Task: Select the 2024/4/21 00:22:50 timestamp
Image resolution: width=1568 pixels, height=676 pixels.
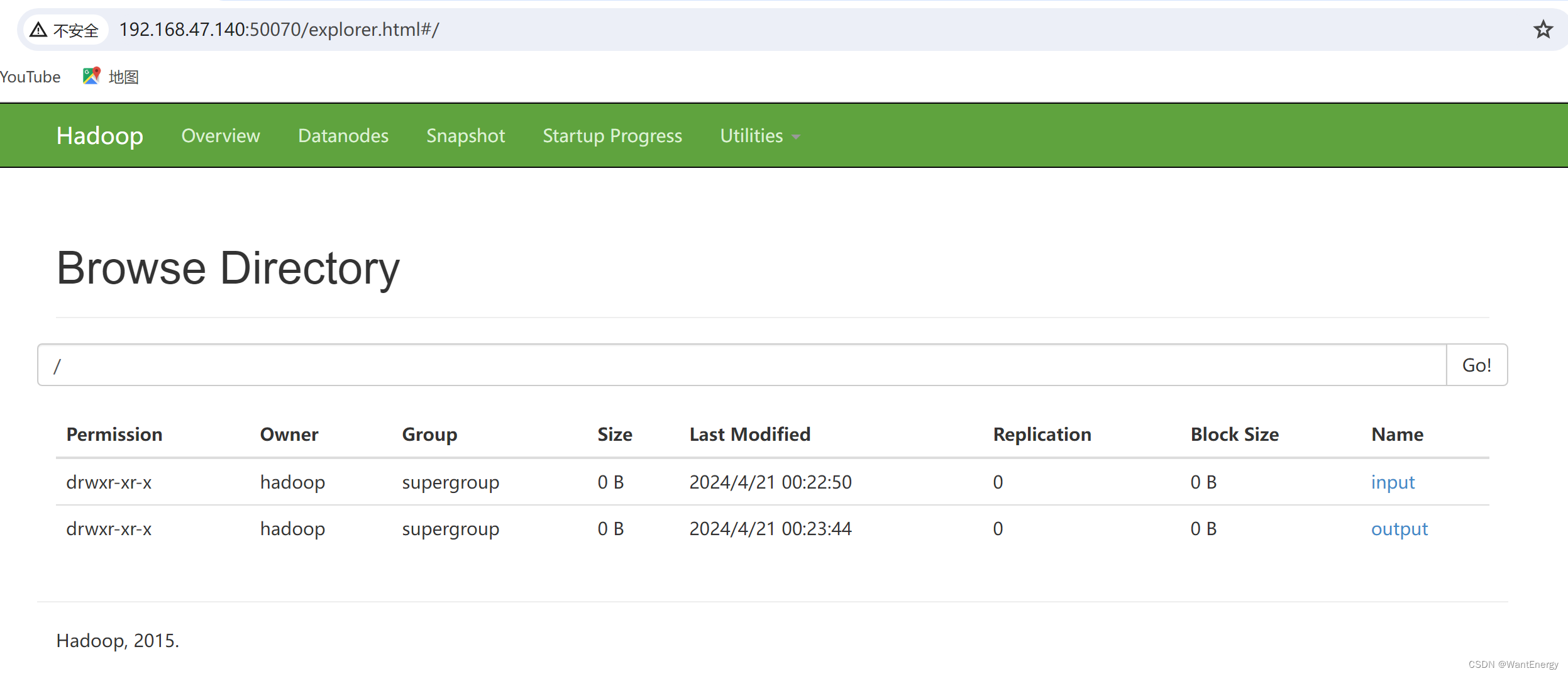Action: (770, 482)
